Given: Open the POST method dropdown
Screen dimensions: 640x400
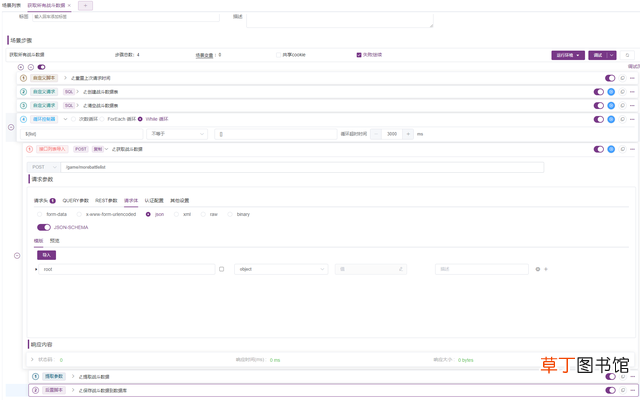Looking at the screenshot, I should (x=44, y=167).
